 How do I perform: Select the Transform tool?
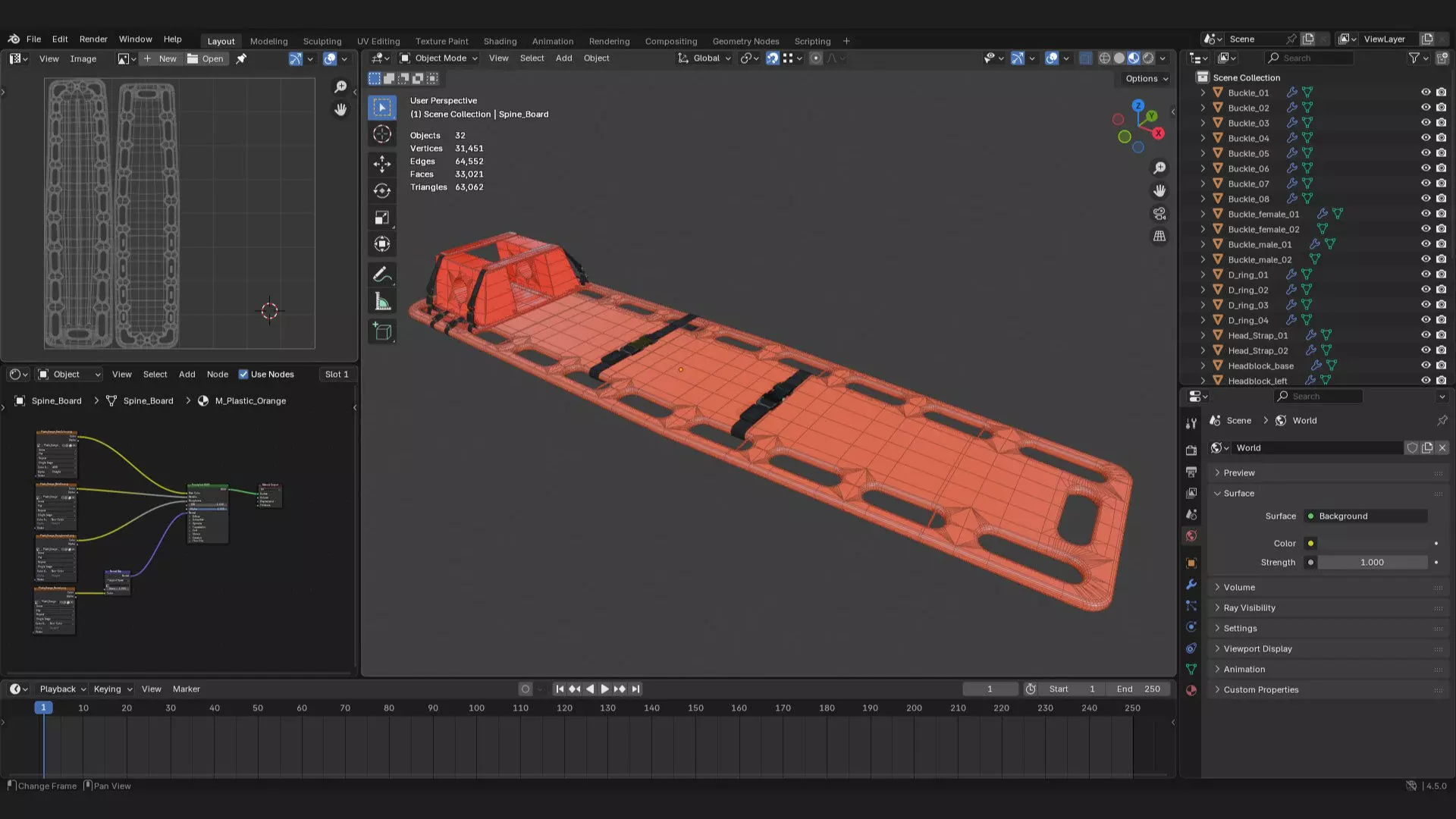pyautogui.click(x=382, y=244)
